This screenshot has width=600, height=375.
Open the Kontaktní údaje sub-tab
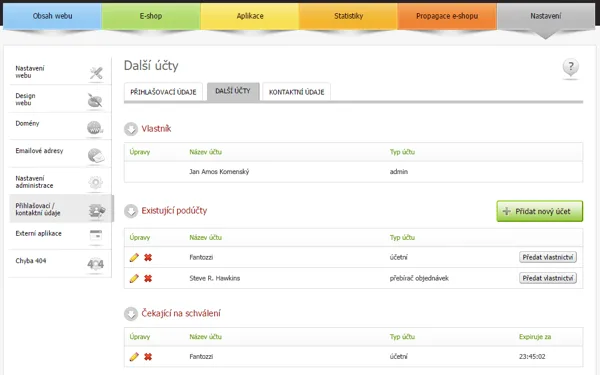[x=297, y=92]
